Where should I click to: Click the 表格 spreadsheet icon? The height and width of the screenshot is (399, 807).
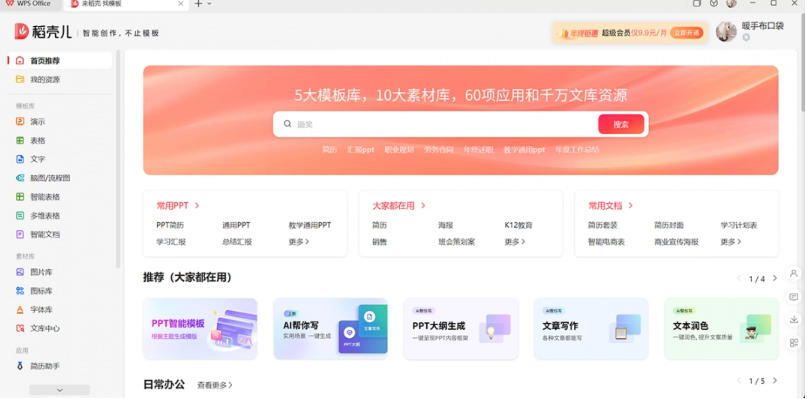[20, 141]
